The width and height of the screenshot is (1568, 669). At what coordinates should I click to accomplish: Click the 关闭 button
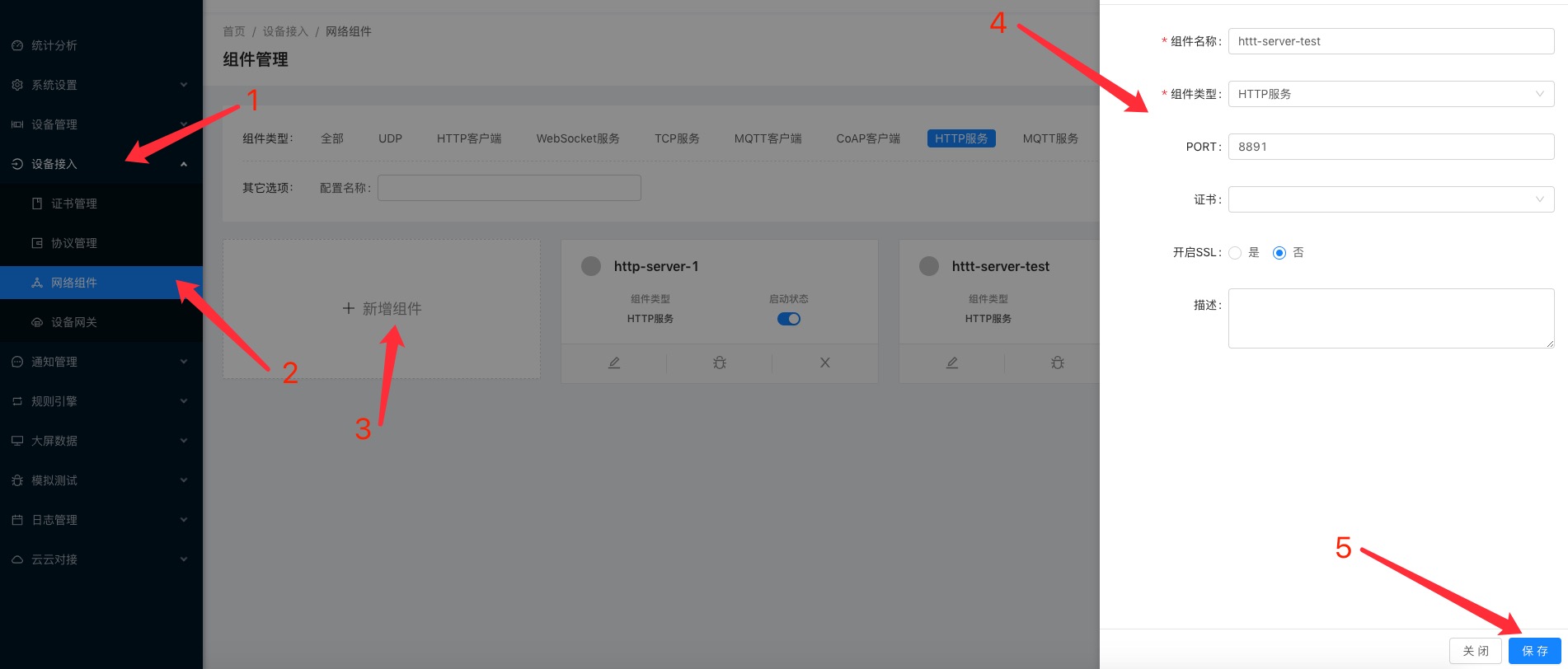[1476, 651]
